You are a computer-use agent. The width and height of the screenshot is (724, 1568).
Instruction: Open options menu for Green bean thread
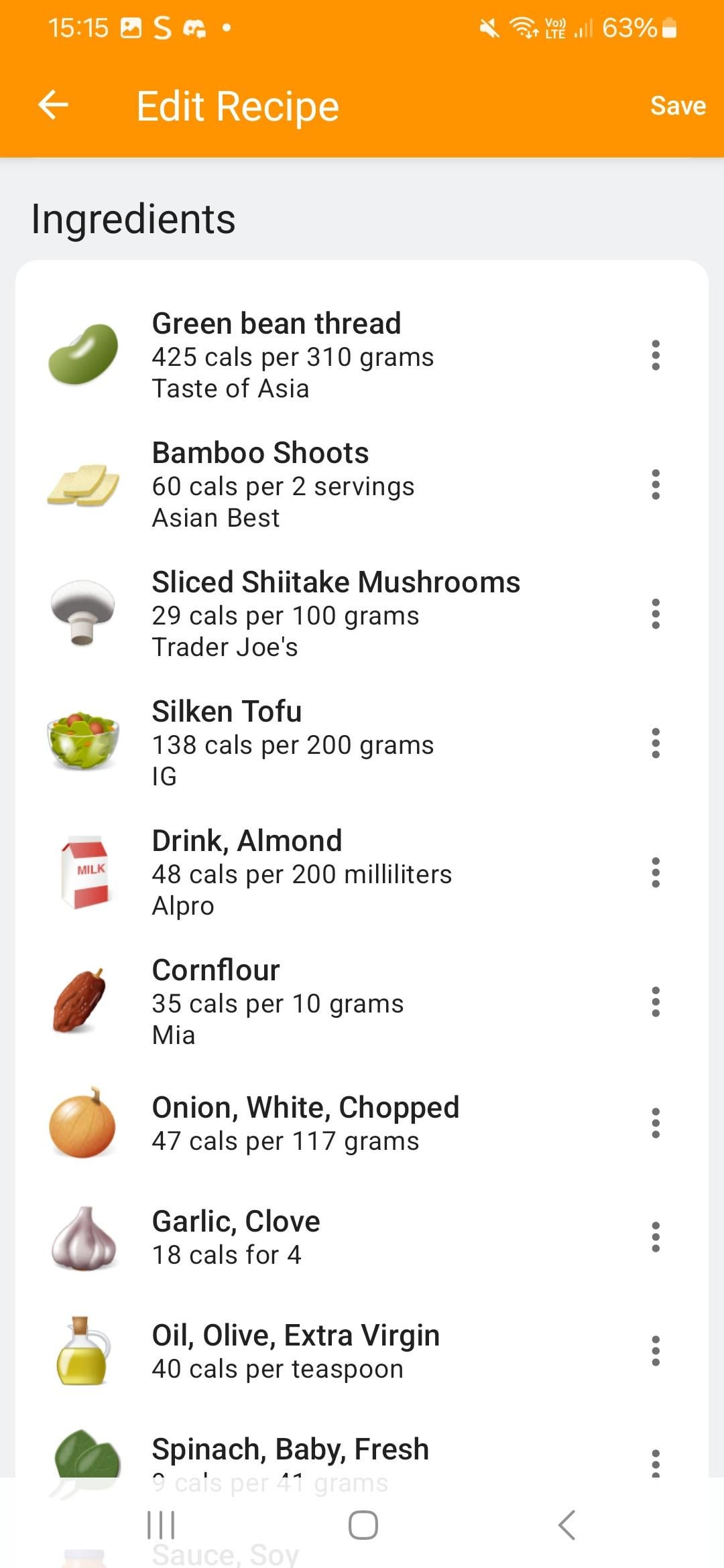(656, 355)
